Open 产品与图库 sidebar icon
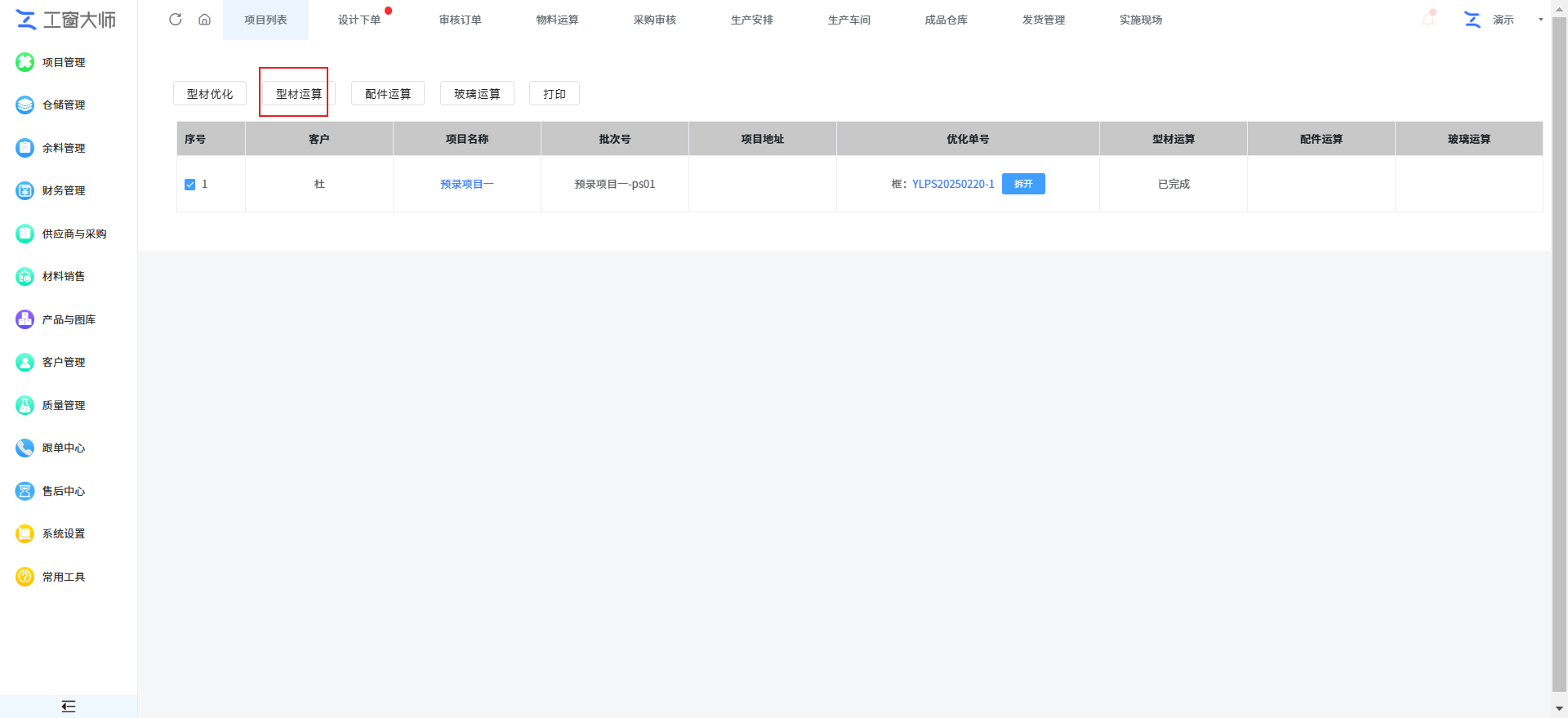Image resolution: width=1568 pixels, height=718 pixels. pos(25,319)
